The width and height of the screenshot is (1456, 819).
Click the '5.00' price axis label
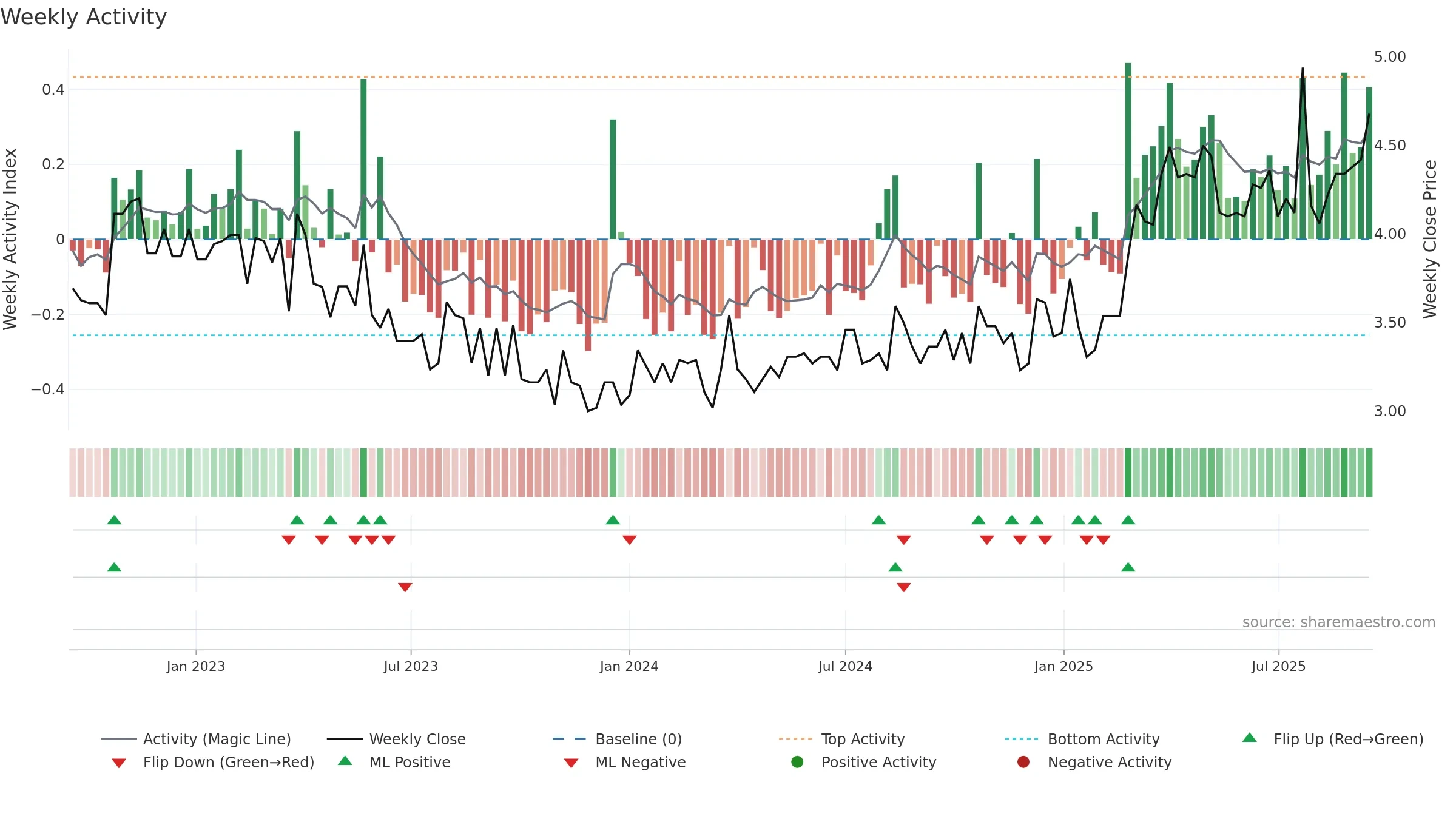point(1390,57)
